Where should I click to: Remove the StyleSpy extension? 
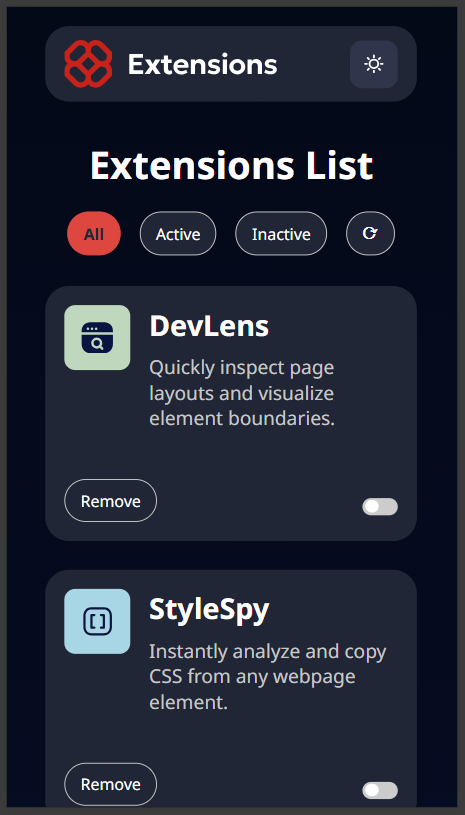pos(111,784)
